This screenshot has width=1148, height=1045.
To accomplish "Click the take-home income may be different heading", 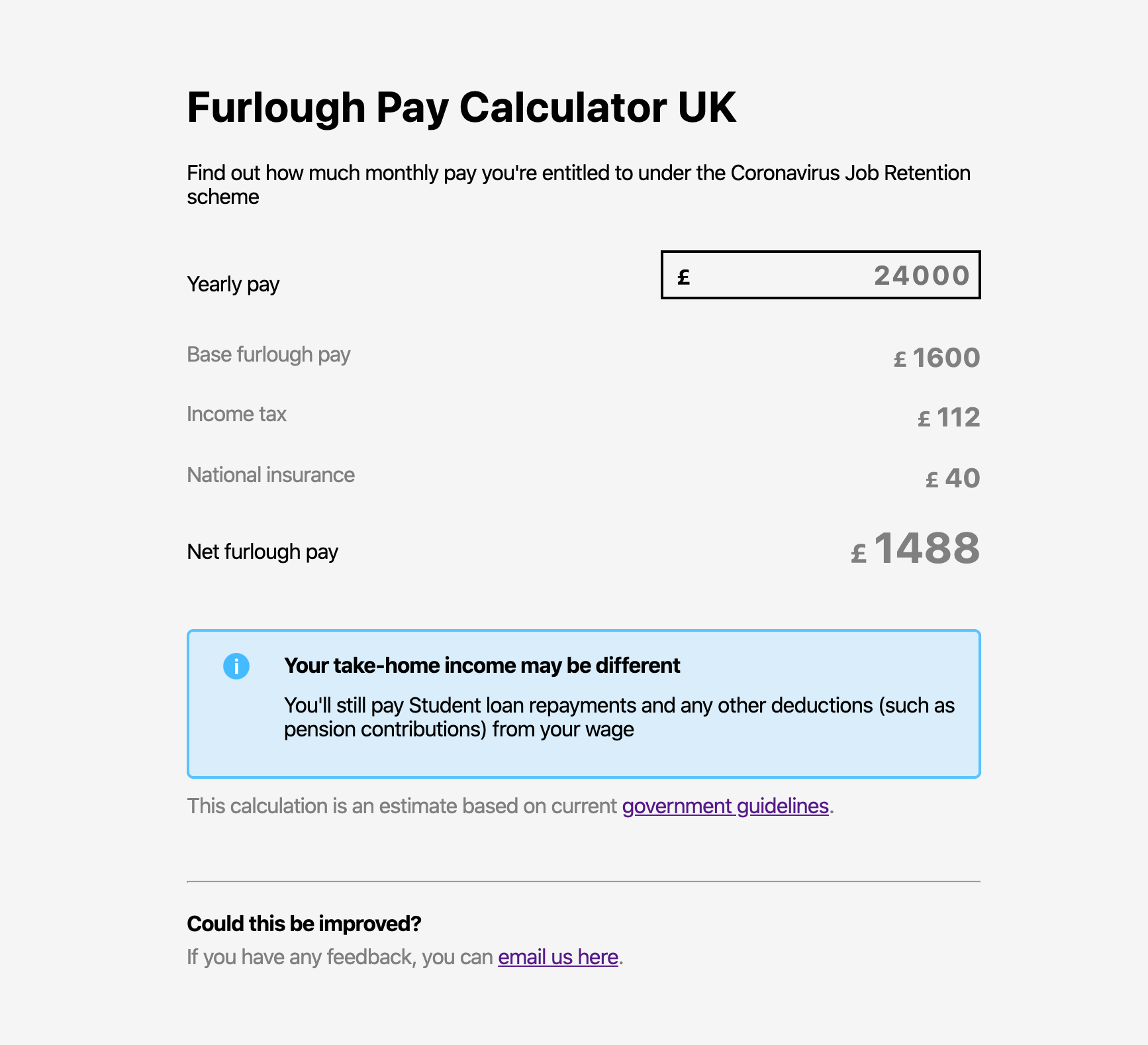I will point(482,666).
